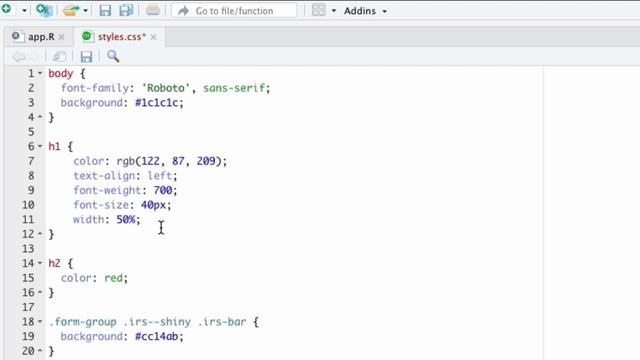Click the 'Roboto' font name text

pos(166,88)
